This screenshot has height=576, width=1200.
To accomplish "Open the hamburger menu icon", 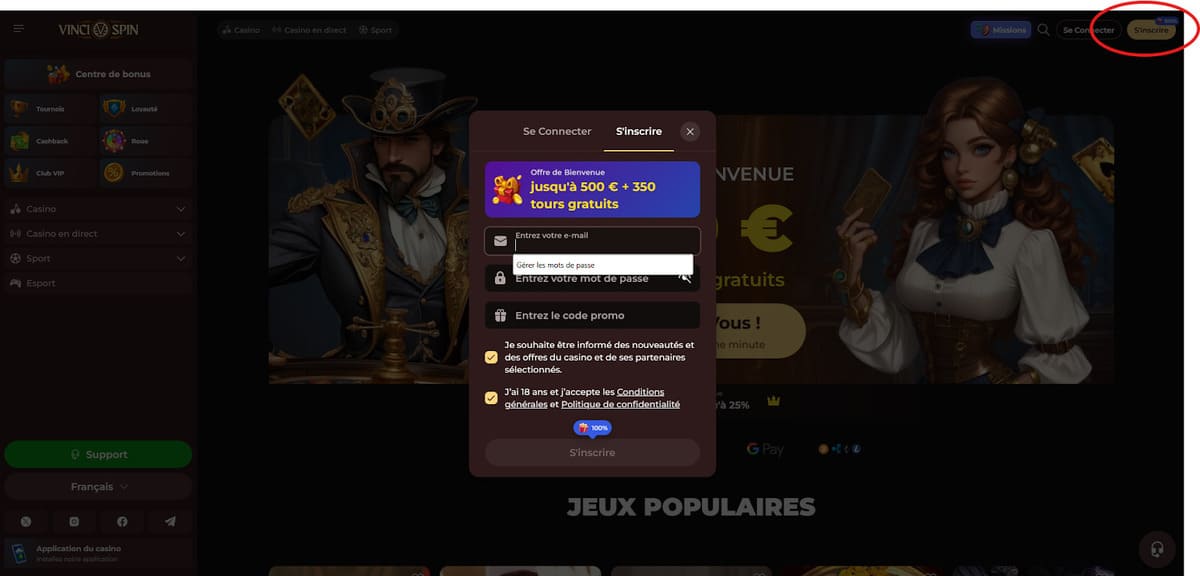I will [19, 29].
